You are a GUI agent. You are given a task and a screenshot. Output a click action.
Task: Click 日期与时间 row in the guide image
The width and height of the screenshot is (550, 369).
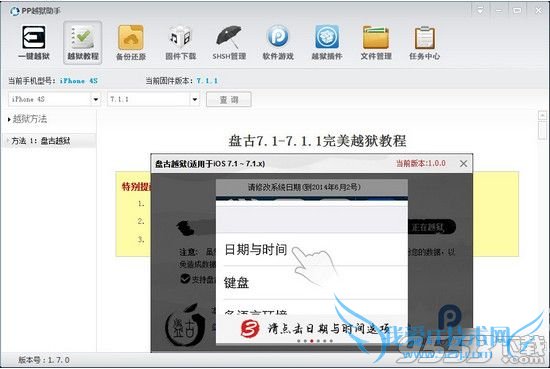click(311, 249)
